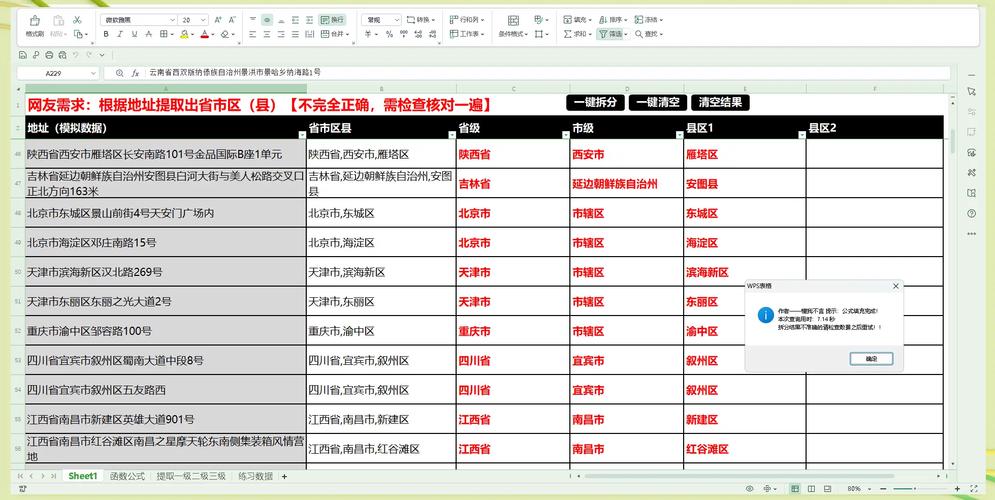
Task: Switch to Sheet1 tab
Action: [82, 476]
